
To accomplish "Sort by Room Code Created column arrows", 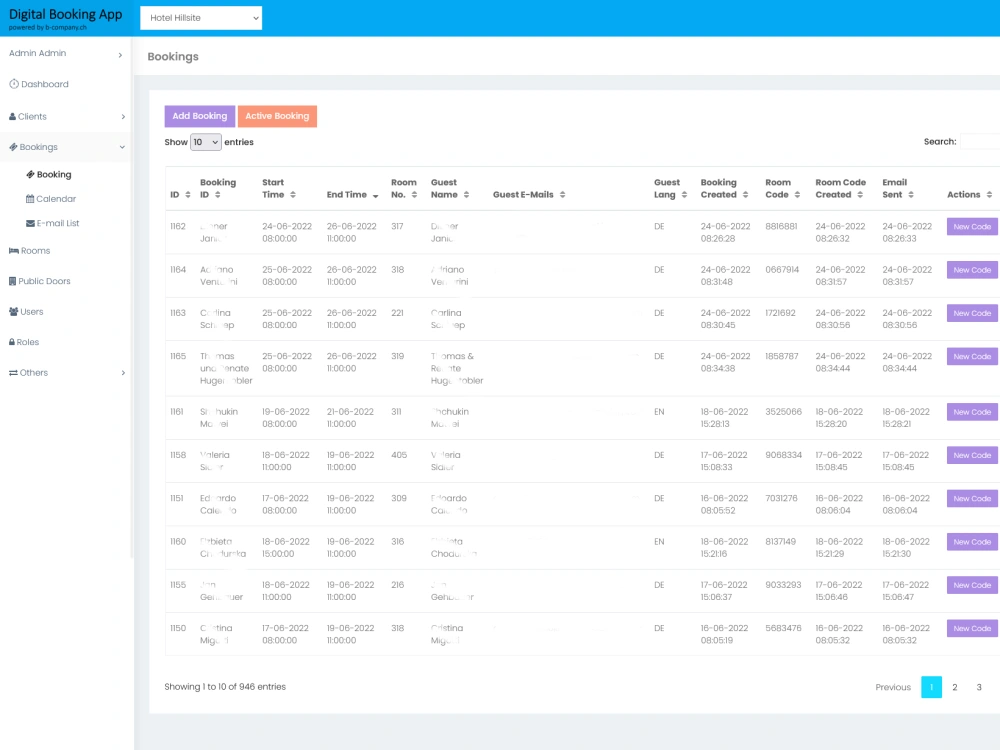I will pyautogui.click(x=860, y=195).
